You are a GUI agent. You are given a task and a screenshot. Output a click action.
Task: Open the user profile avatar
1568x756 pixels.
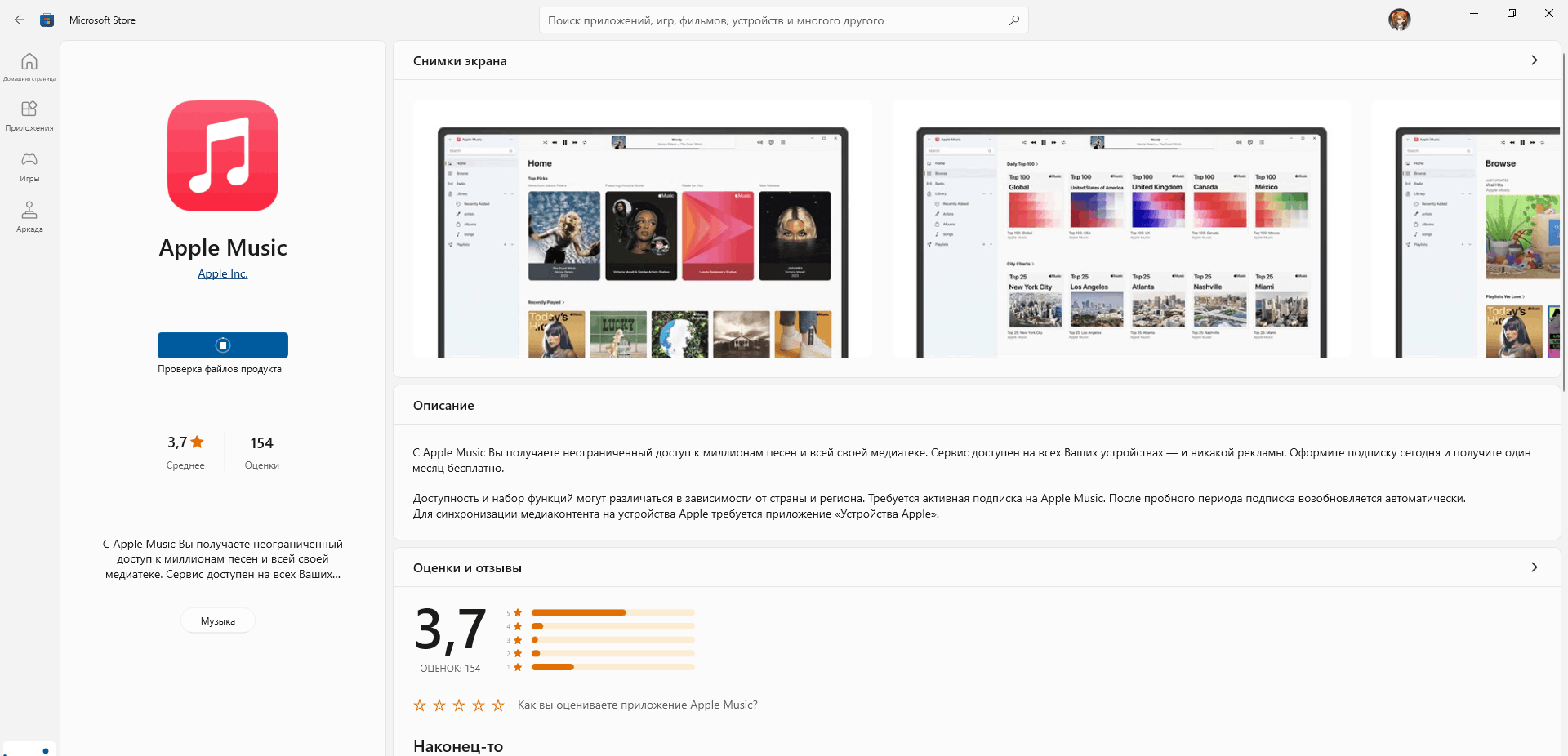click(1400, 20)
